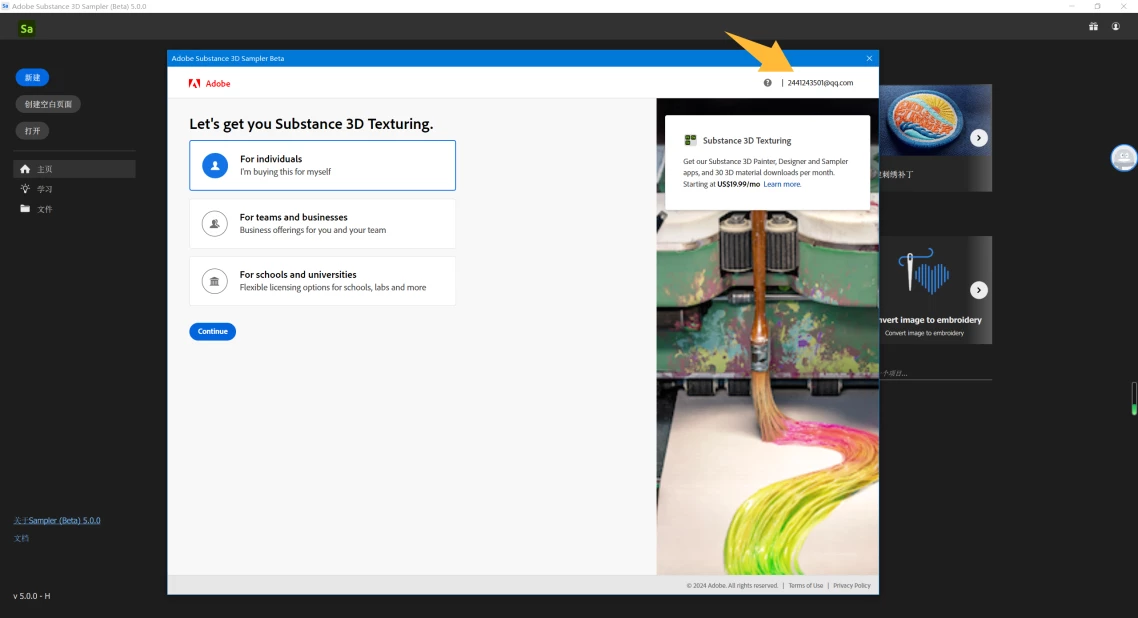Viewport: 1138px width, 618px height.
Task: Click the home icon beside 主页
Action: [x=25, y=169]
